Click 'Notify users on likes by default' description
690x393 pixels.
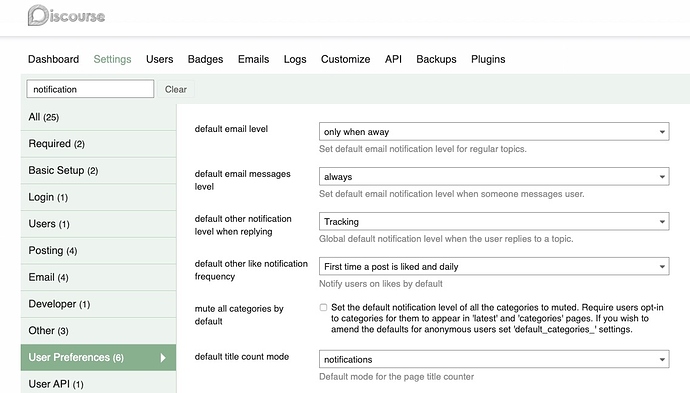tap(381, 284)
